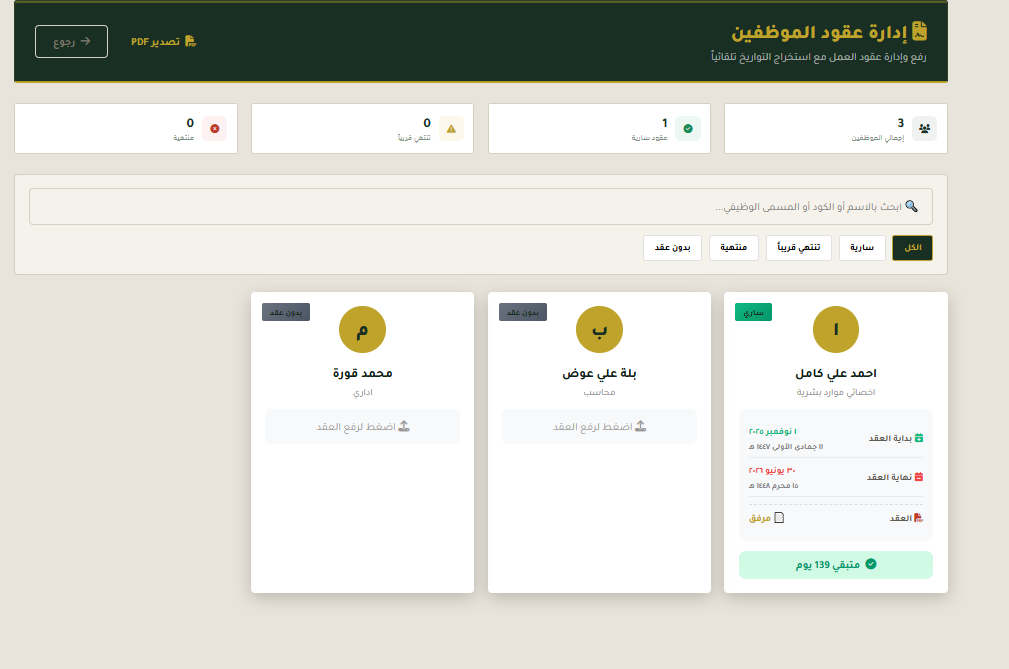Image resolution: width=1009 pixels, height=669 pixels.
Task: Switch to the الكل filter tab
Action: [911, 247]
